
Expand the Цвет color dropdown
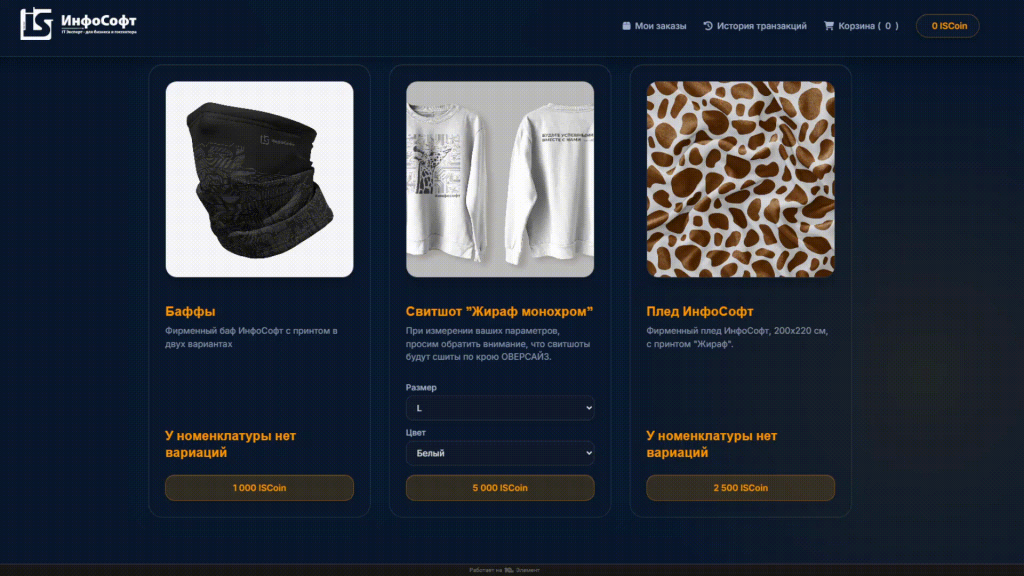point(500,453)
